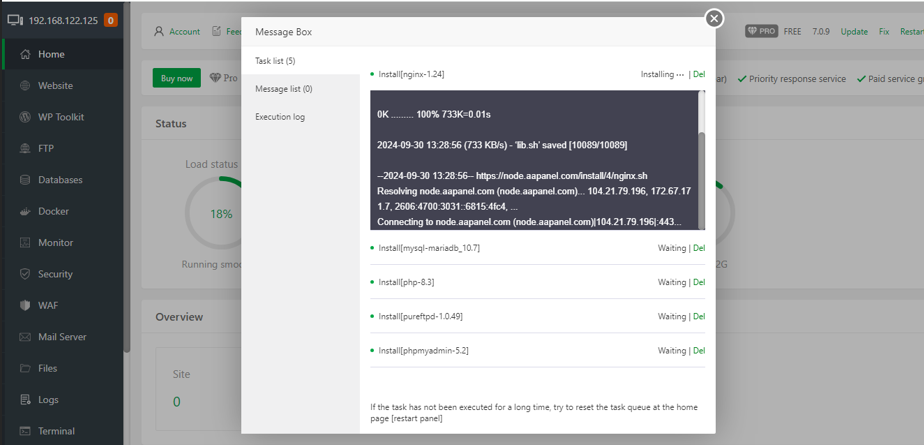Image resolution: width=924 pixels, height=445 pixels.
Task: Click the orange notification badge showing 0
Action: pos(110,20)
